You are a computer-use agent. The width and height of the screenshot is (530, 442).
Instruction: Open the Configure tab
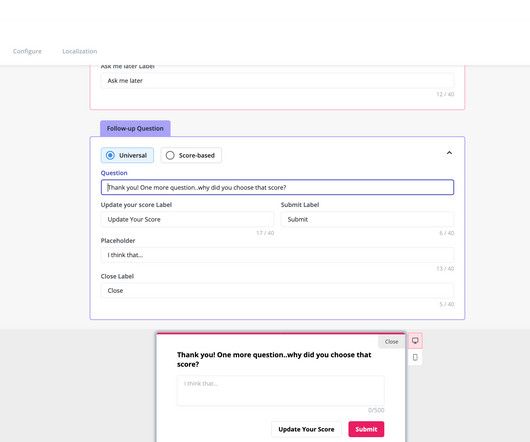[27, 51]
